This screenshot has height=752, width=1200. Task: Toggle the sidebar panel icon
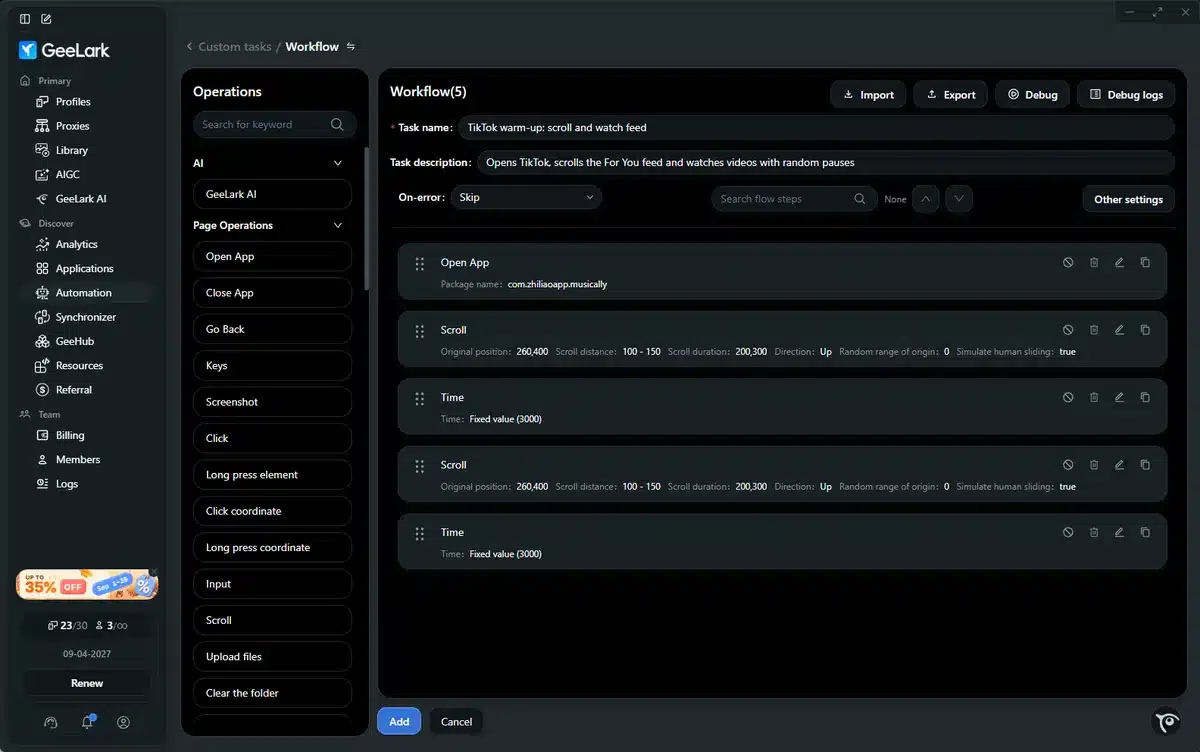pyautogui.click(x=25, y=19)
